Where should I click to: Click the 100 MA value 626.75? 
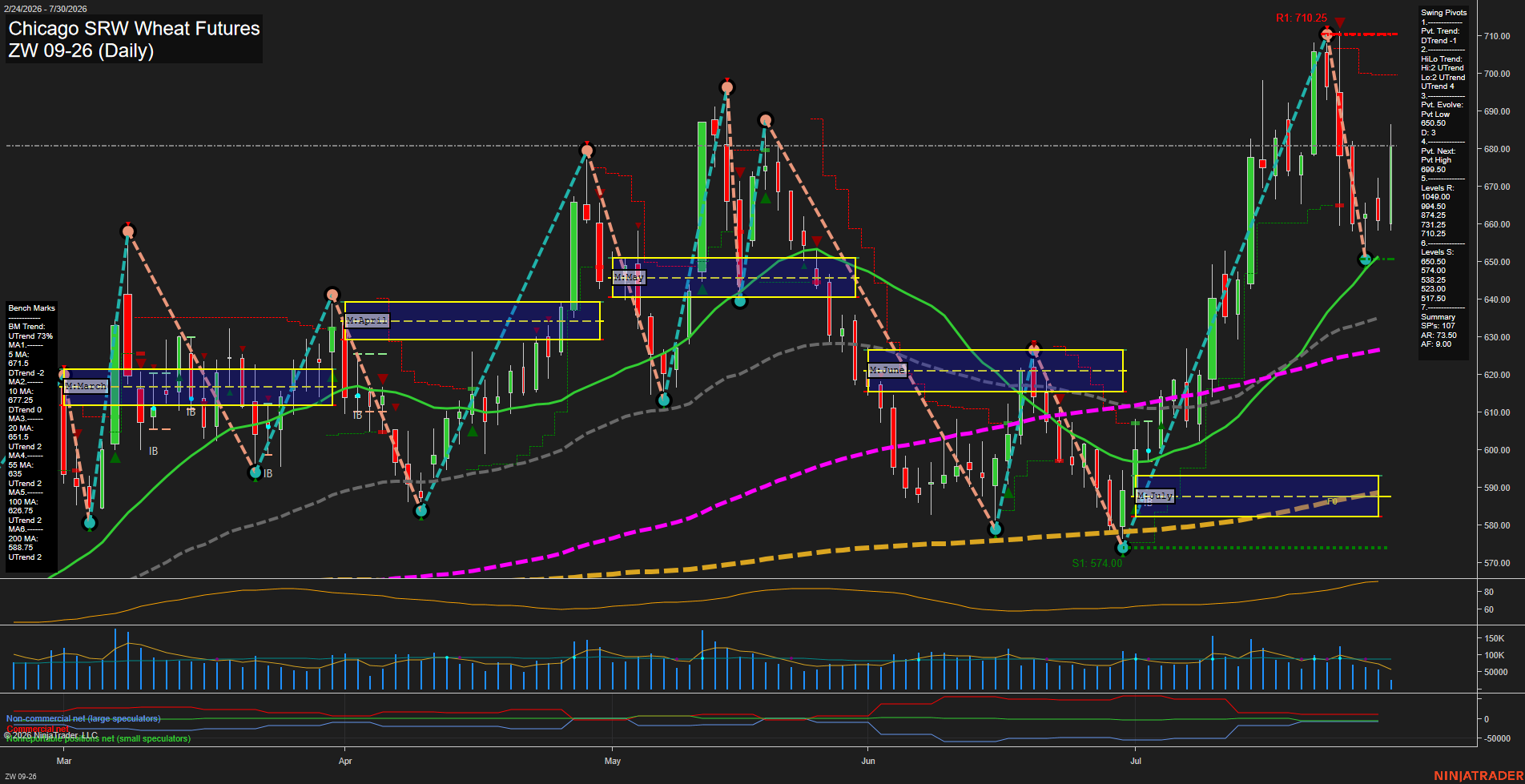click(x=20, y=511)
